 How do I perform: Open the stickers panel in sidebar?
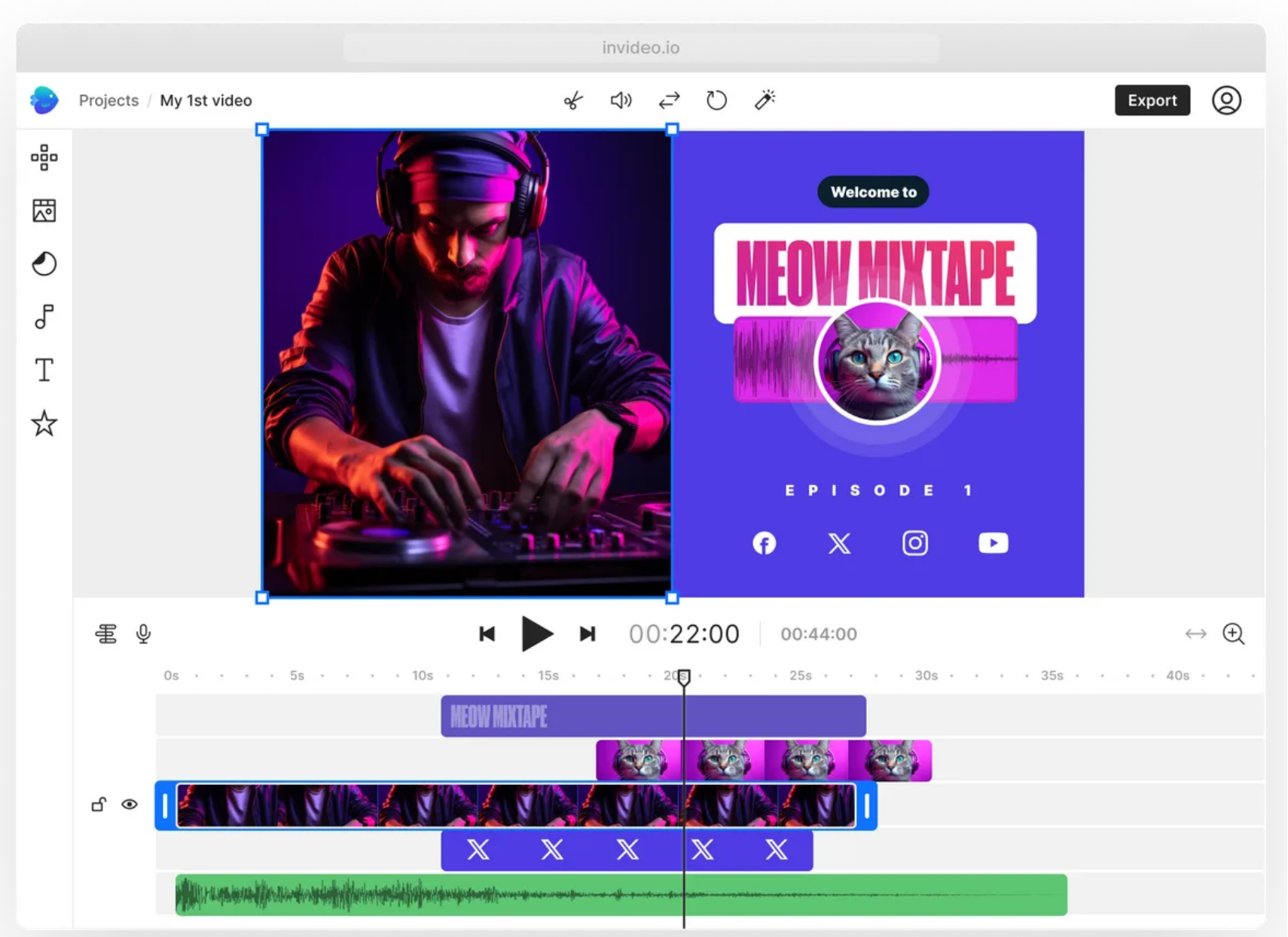44,264
